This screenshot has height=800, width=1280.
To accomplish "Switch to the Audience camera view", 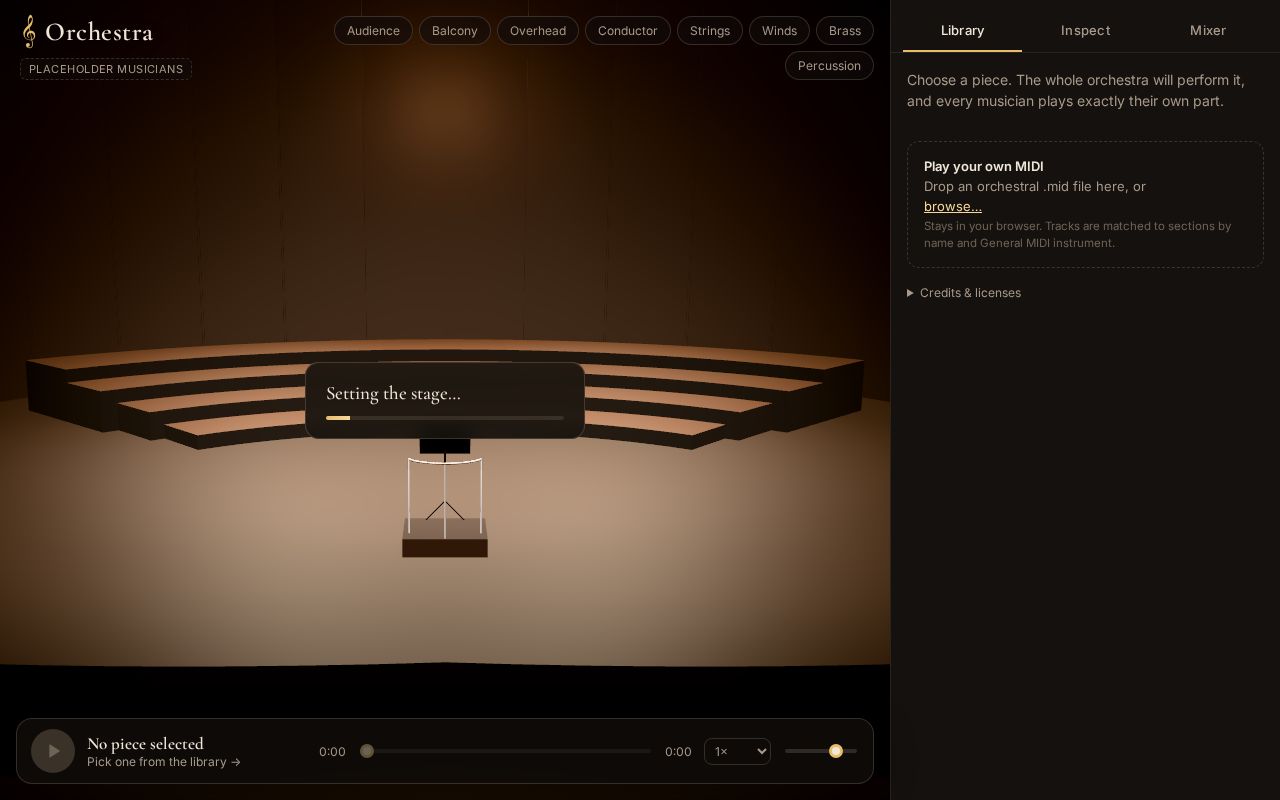I will pyautogui.click(x=373, y=31).
